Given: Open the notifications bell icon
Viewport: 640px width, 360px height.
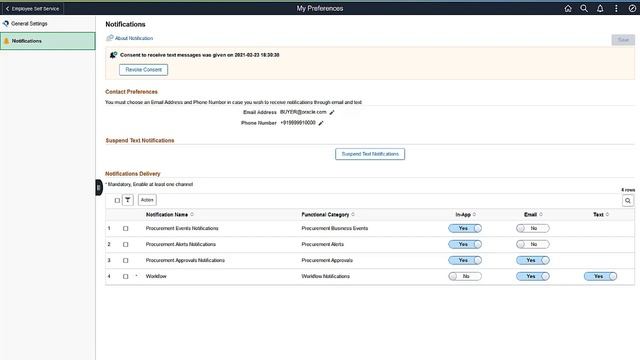Looking at the screenshot, I should click(600, 8).
